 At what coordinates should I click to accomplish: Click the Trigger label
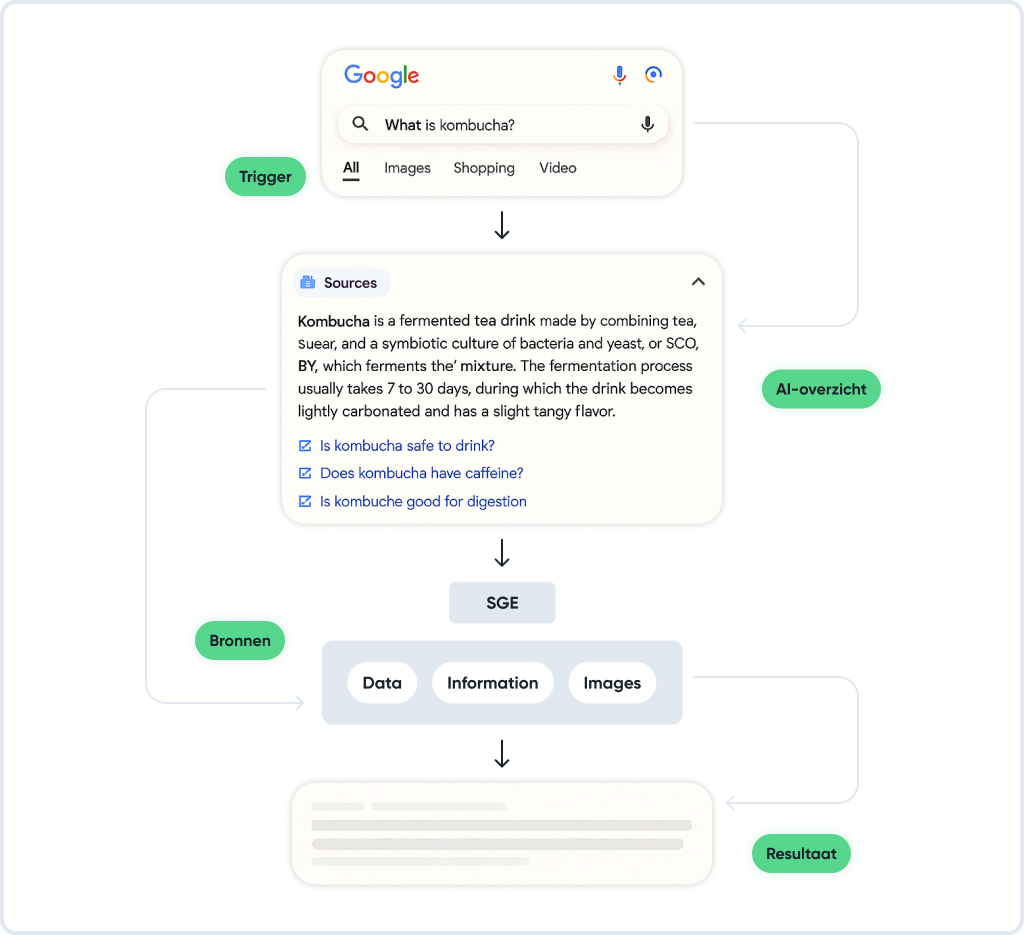265,176
